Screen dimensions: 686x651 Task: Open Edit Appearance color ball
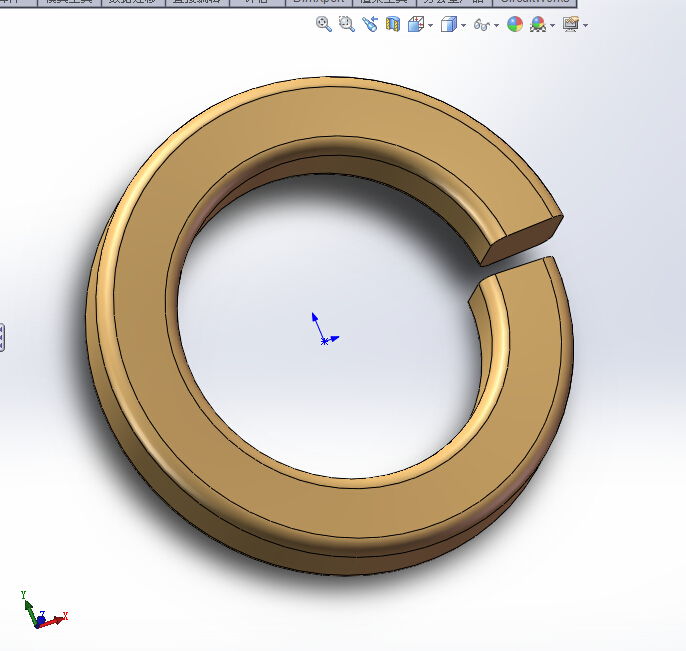point(515,24)
